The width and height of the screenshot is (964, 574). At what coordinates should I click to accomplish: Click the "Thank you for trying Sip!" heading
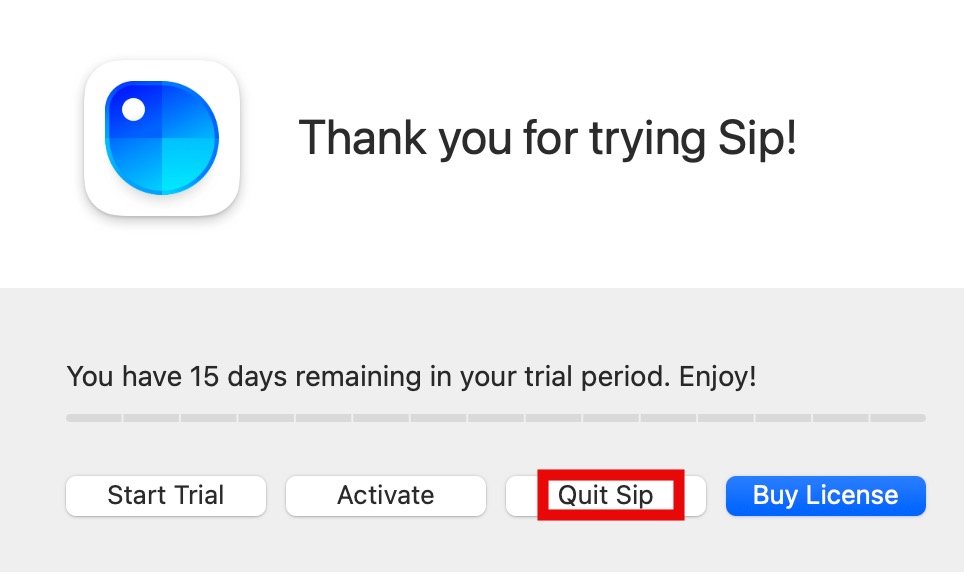point(548,138)
